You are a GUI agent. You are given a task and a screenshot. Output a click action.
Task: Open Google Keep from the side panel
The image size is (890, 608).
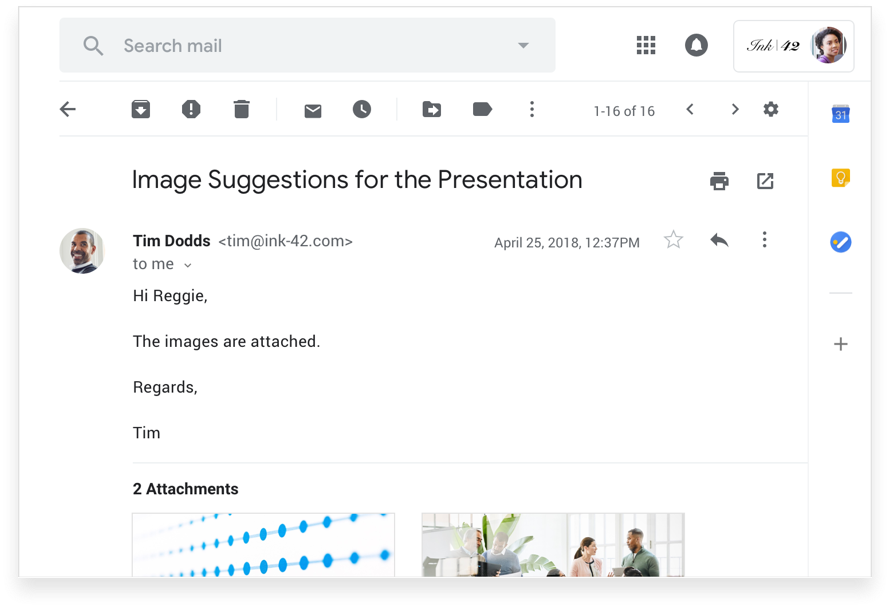click(x=841, y=178)
